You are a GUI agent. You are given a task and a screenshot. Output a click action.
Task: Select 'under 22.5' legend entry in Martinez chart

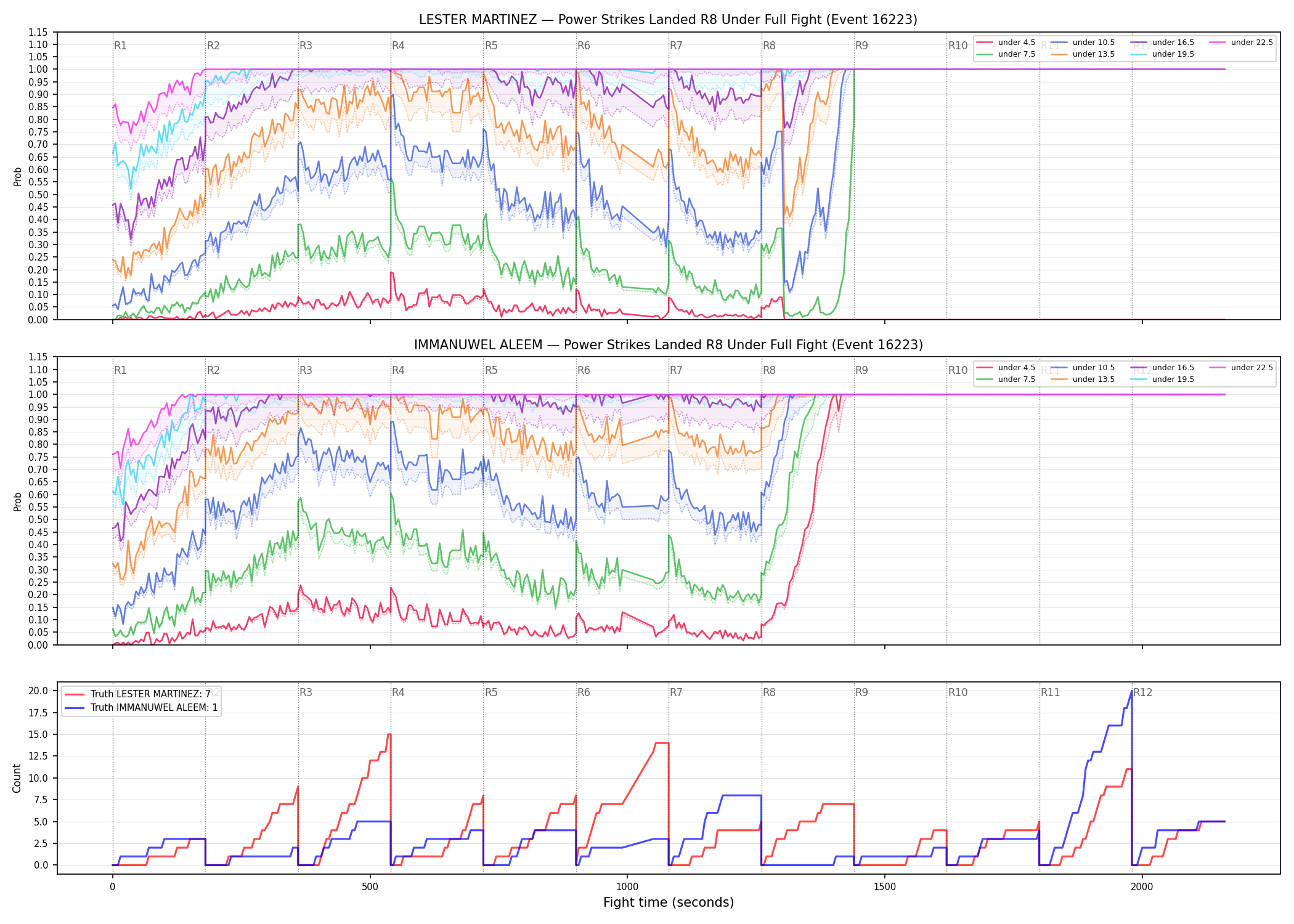click(1241, 43)
